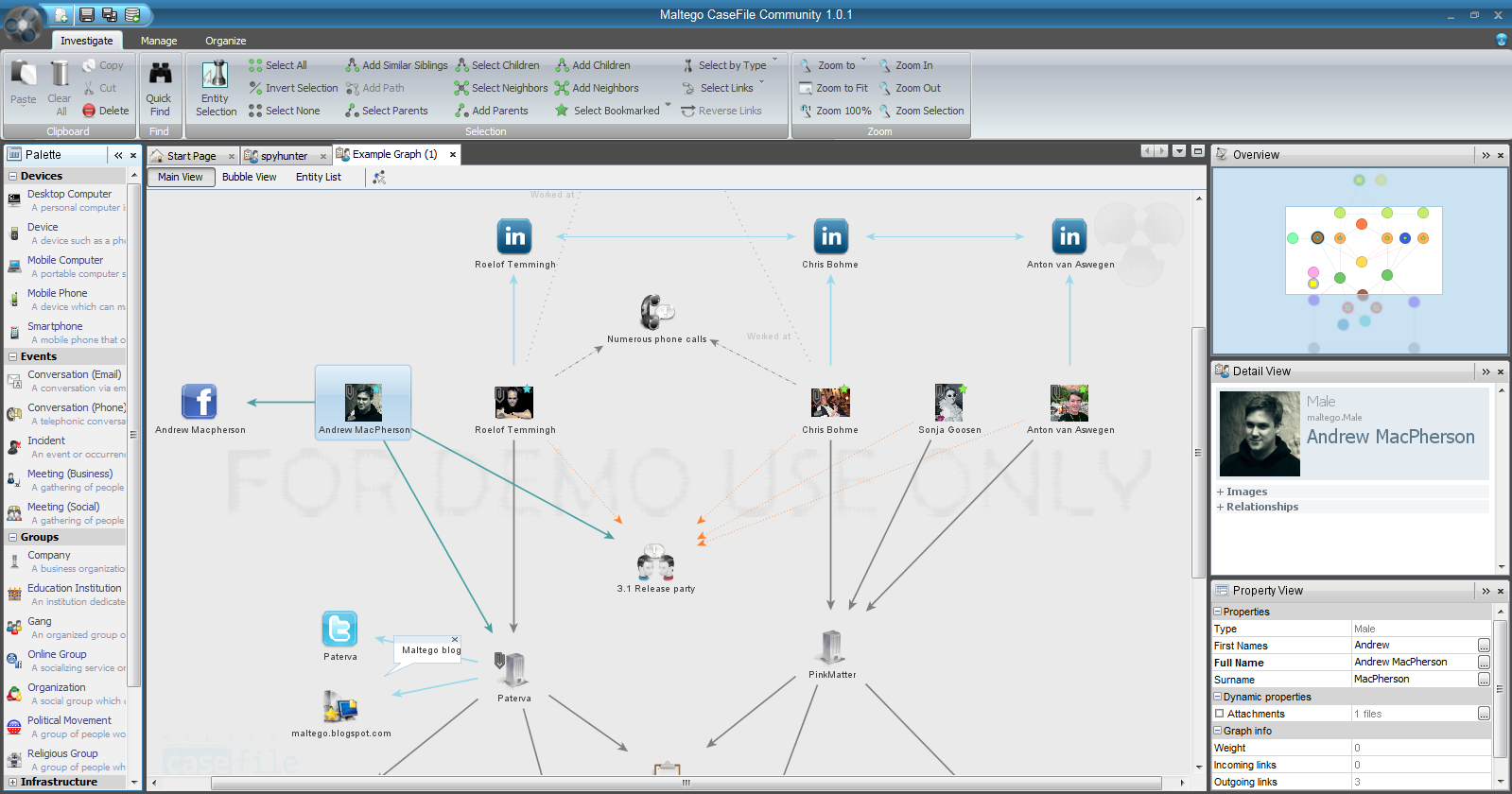Select the Chris Bohme LinkedIn node

click(831, 236)
